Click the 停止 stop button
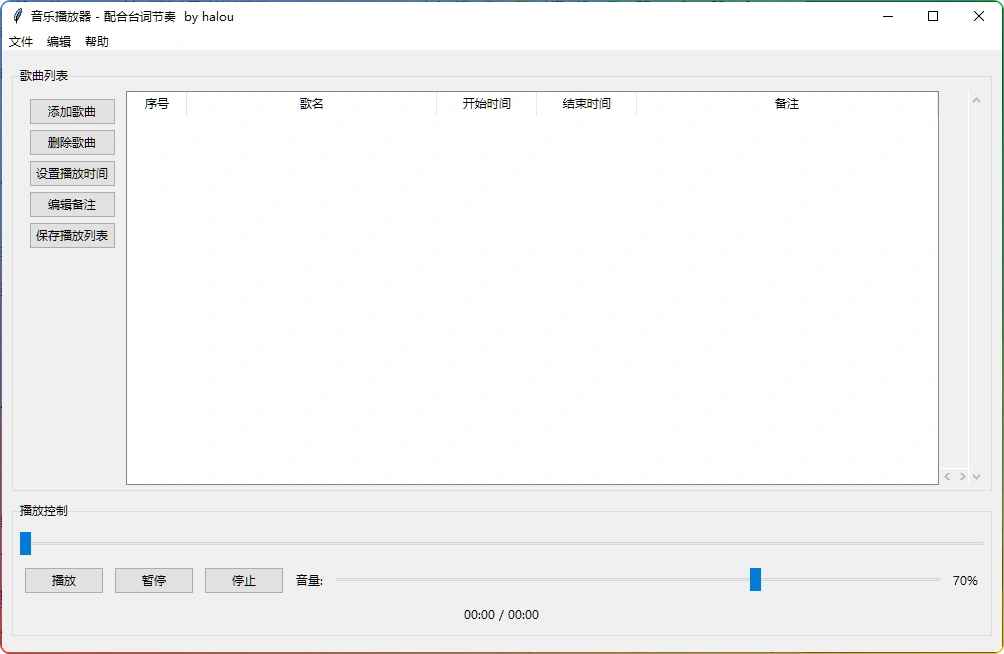Image resolution: width=1004 pixels, height=654 pixels. [244, 580]
